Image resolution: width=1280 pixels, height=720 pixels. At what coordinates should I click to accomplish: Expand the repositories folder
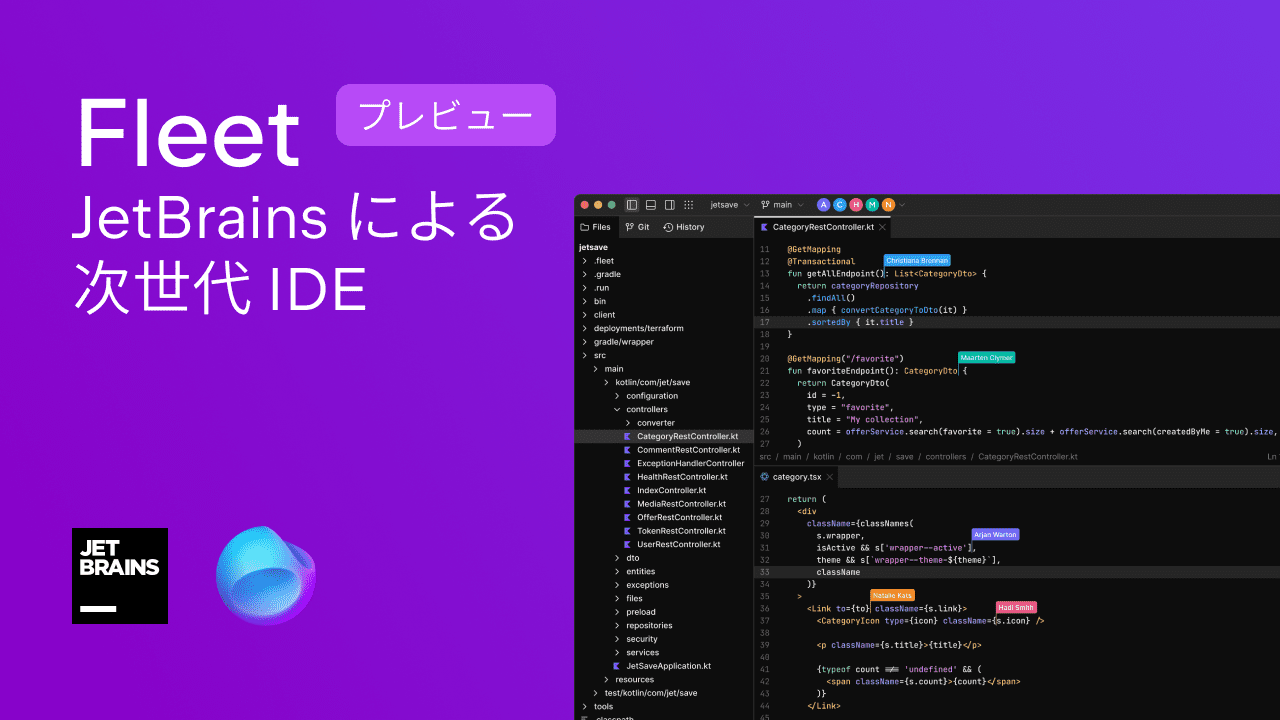tap(618, 625)
